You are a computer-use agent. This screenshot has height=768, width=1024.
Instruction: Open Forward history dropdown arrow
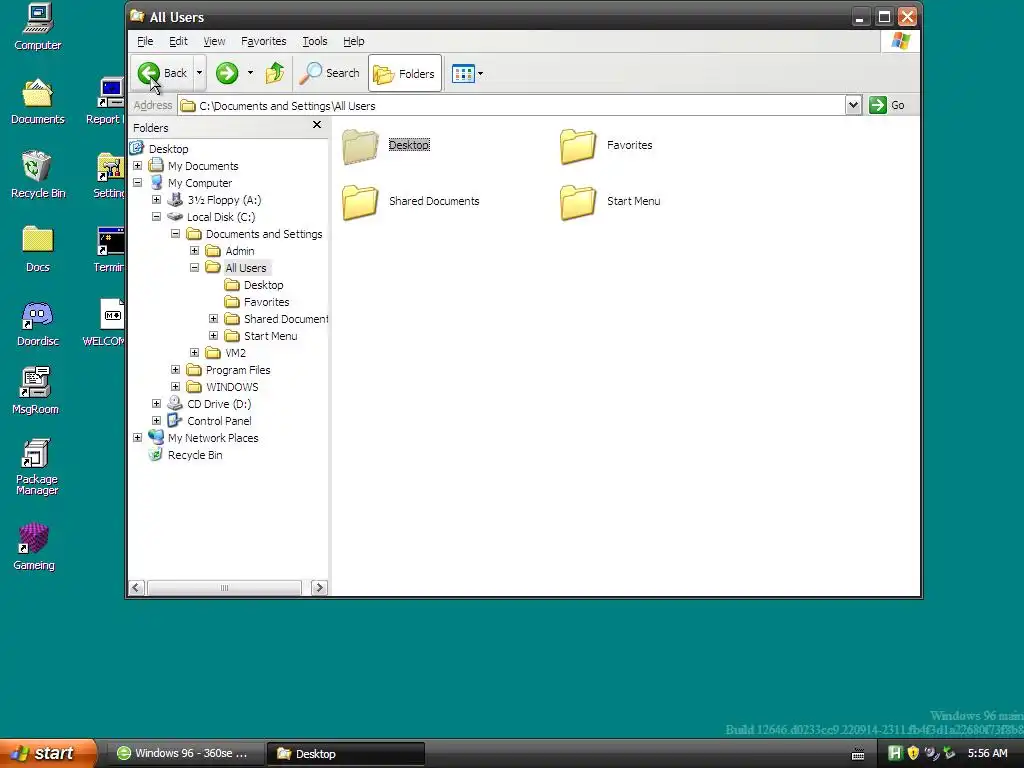[x=250, y=73]
